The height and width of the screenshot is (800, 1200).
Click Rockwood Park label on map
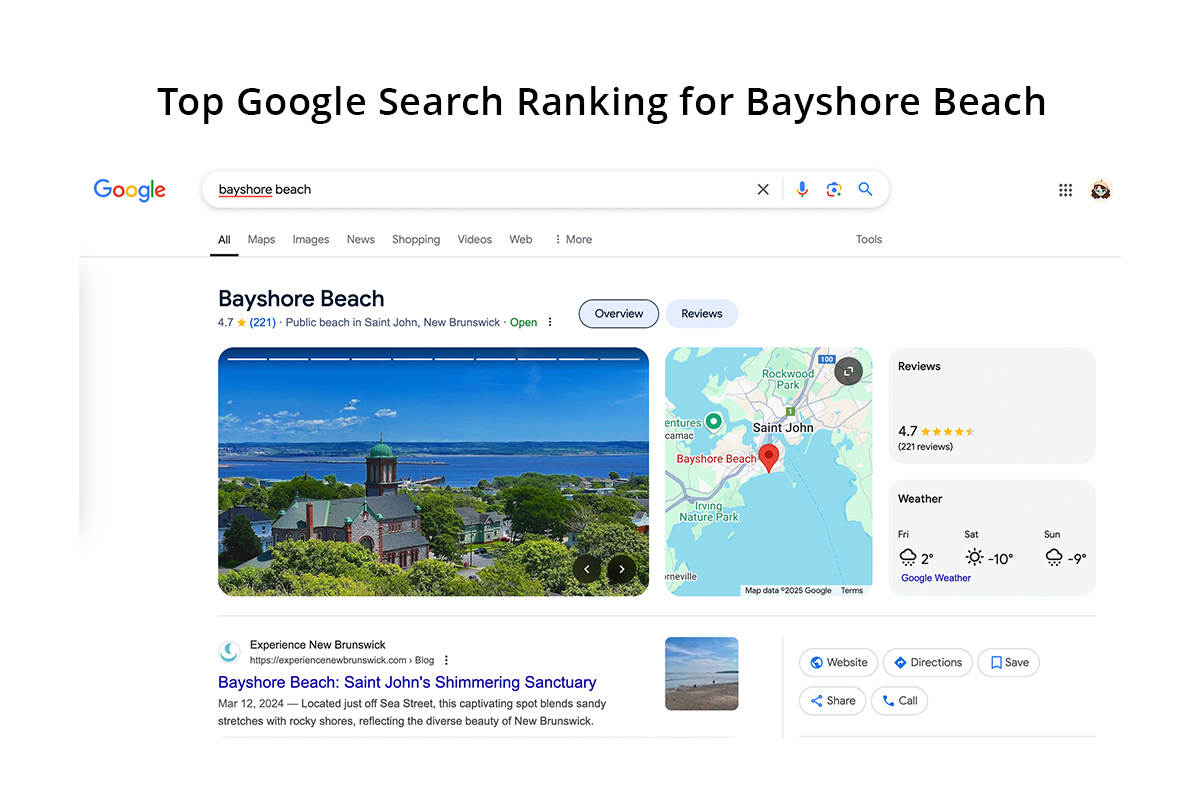(788, 379)
